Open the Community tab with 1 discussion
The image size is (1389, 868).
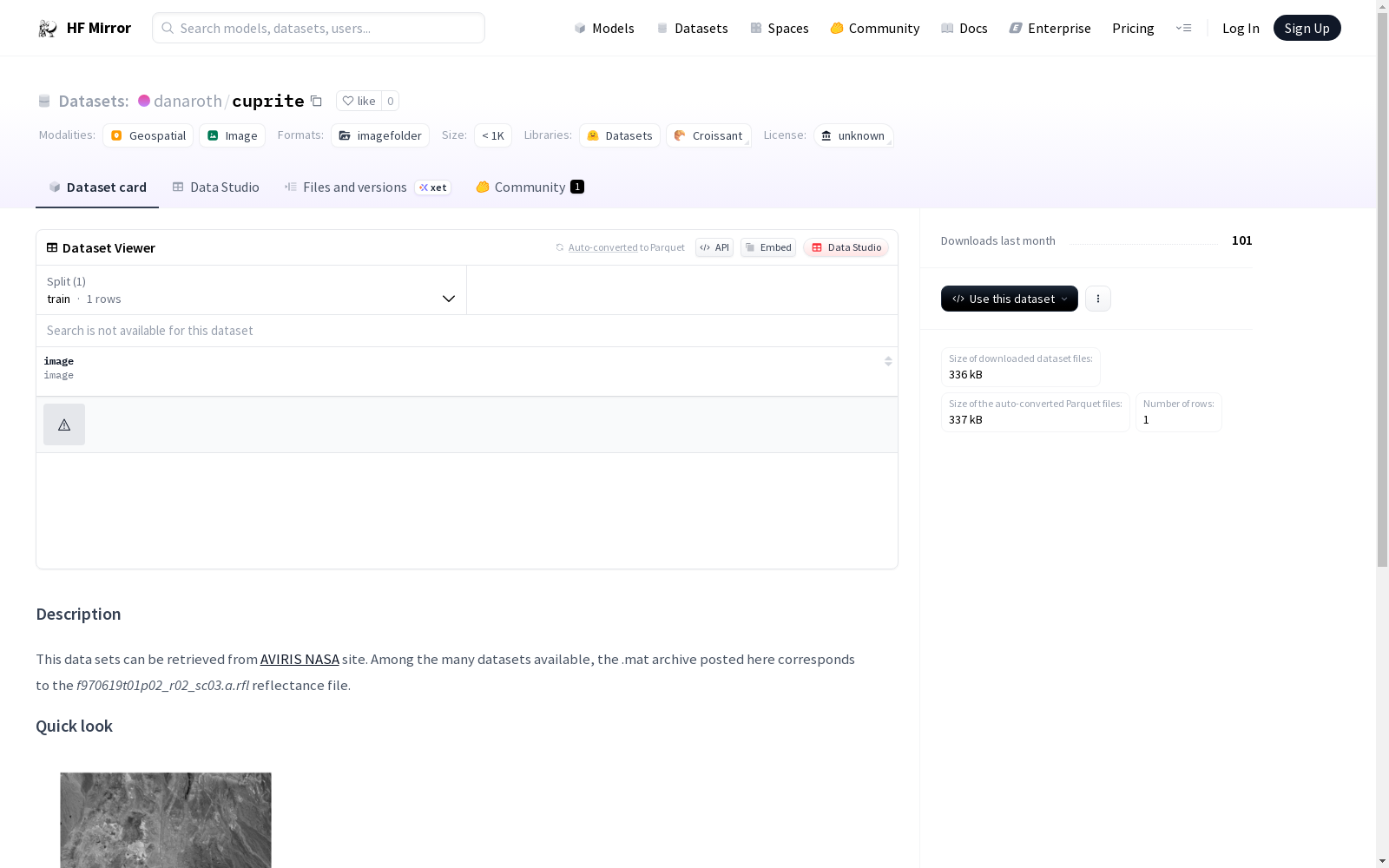[x=530, y=187]
